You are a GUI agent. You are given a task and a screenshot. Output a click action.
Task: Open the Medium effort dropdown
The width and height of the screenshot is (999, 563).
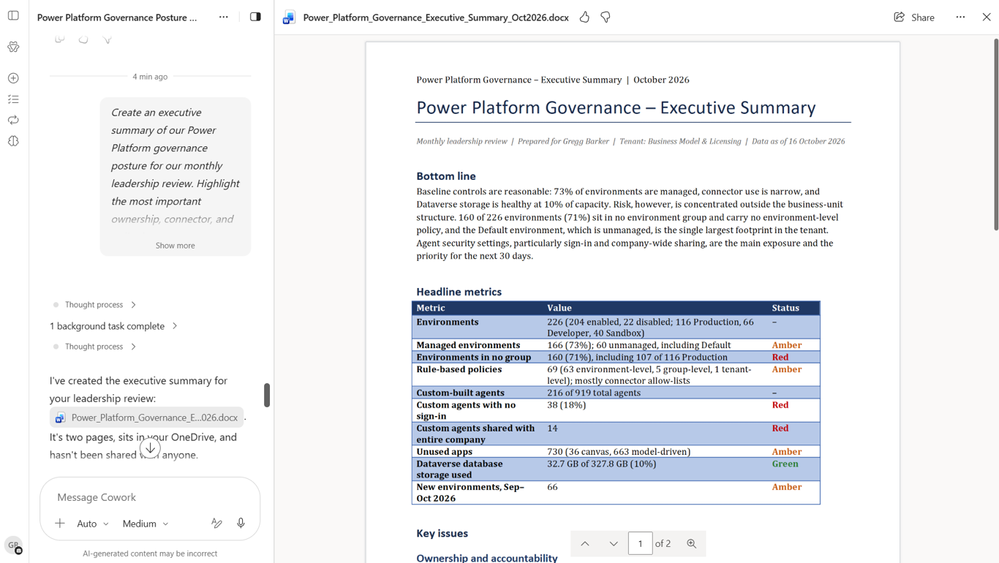[145, 524]
